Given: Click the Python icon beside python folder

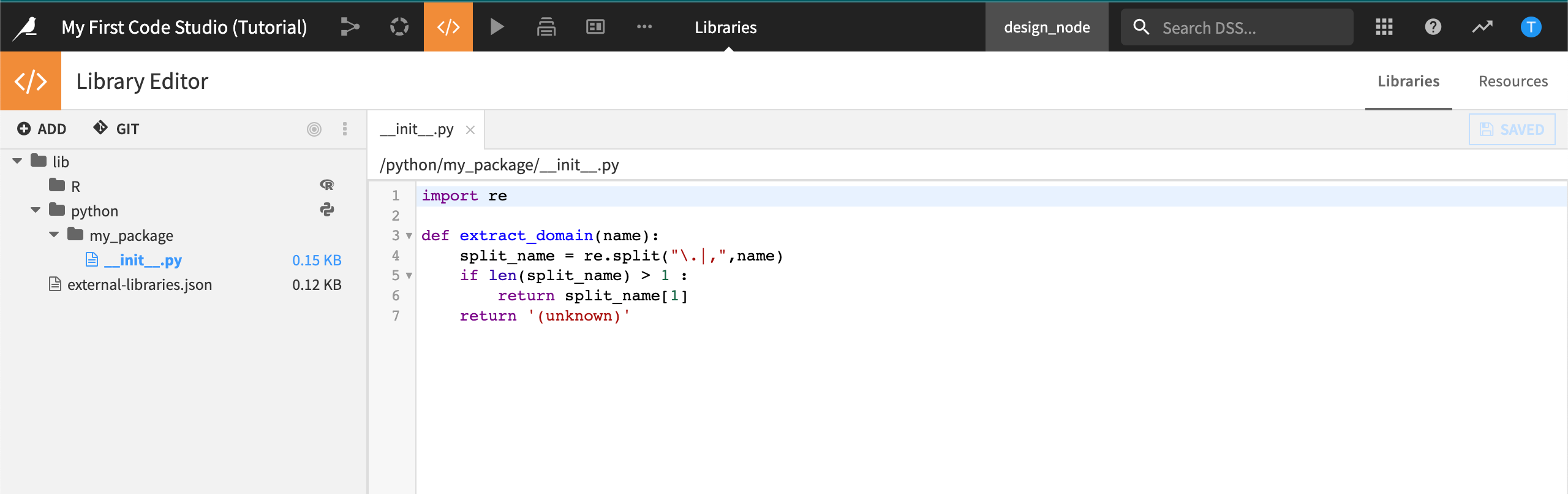Looking at the screenshot, I should point(327,210).
